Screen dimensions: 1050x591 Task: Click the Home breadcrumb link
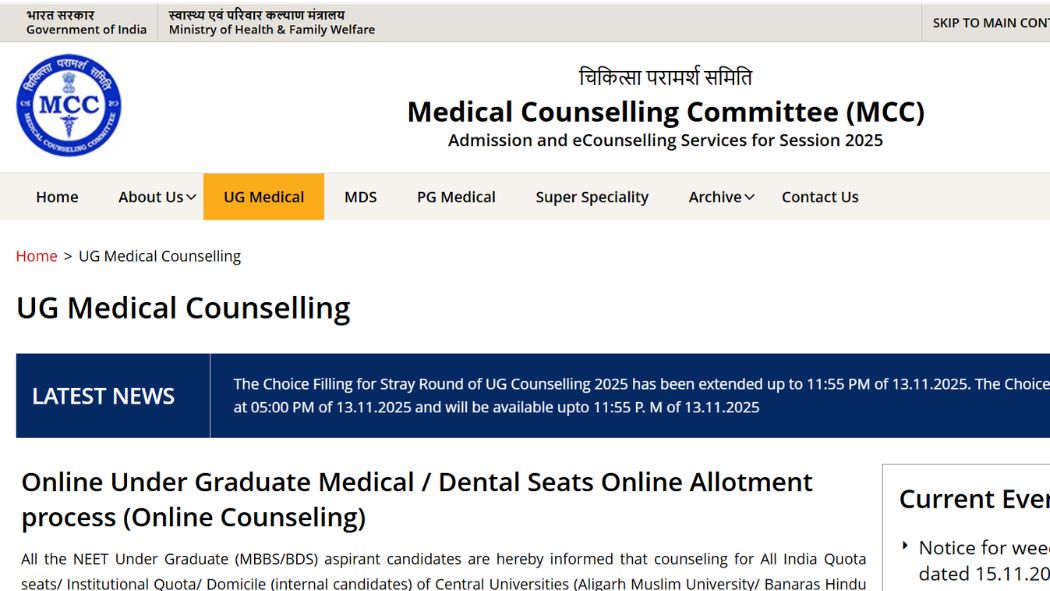click(36, 256)
